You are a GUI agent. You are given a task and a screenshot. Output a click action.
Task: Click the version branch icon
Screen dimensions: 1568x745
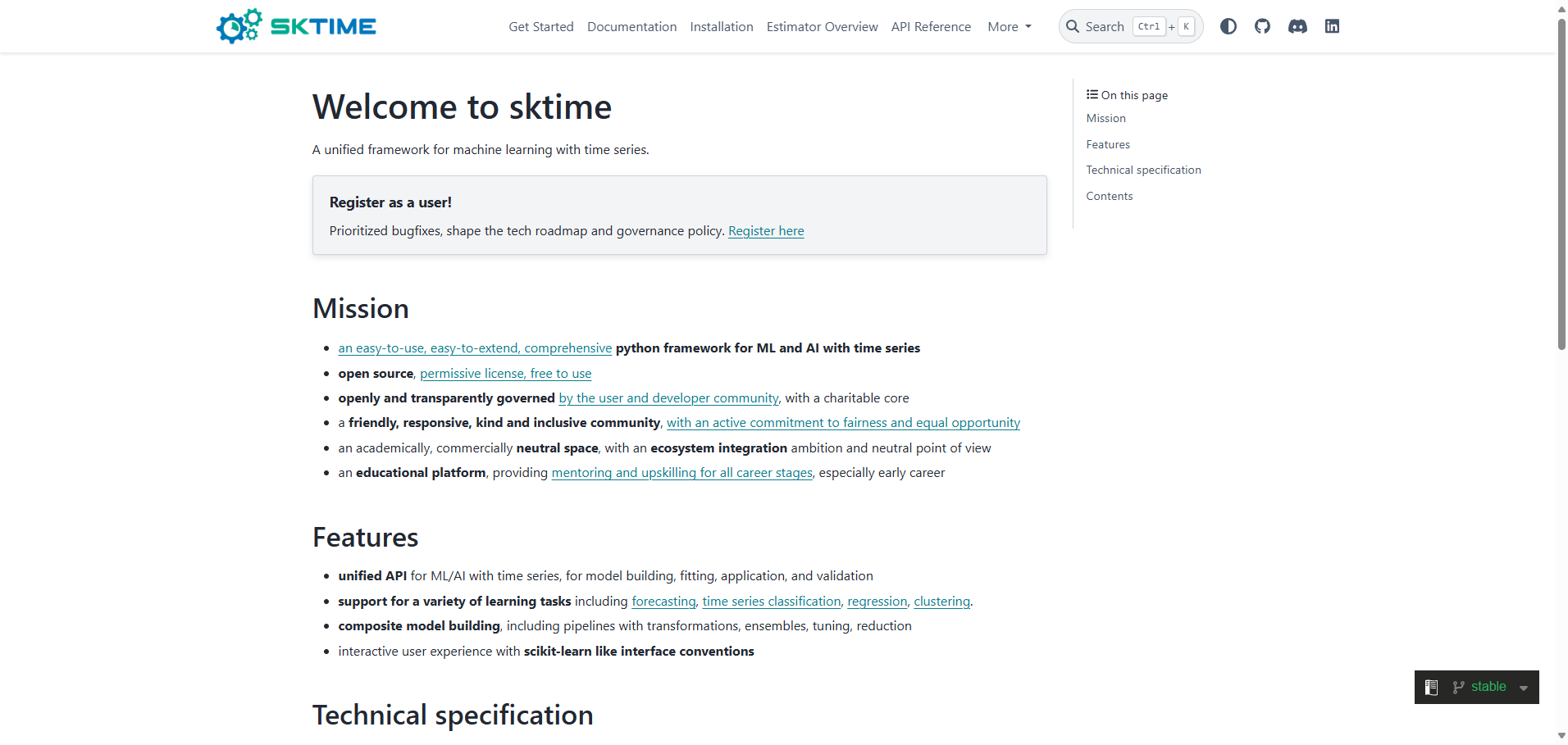(x=1458, y=687)
